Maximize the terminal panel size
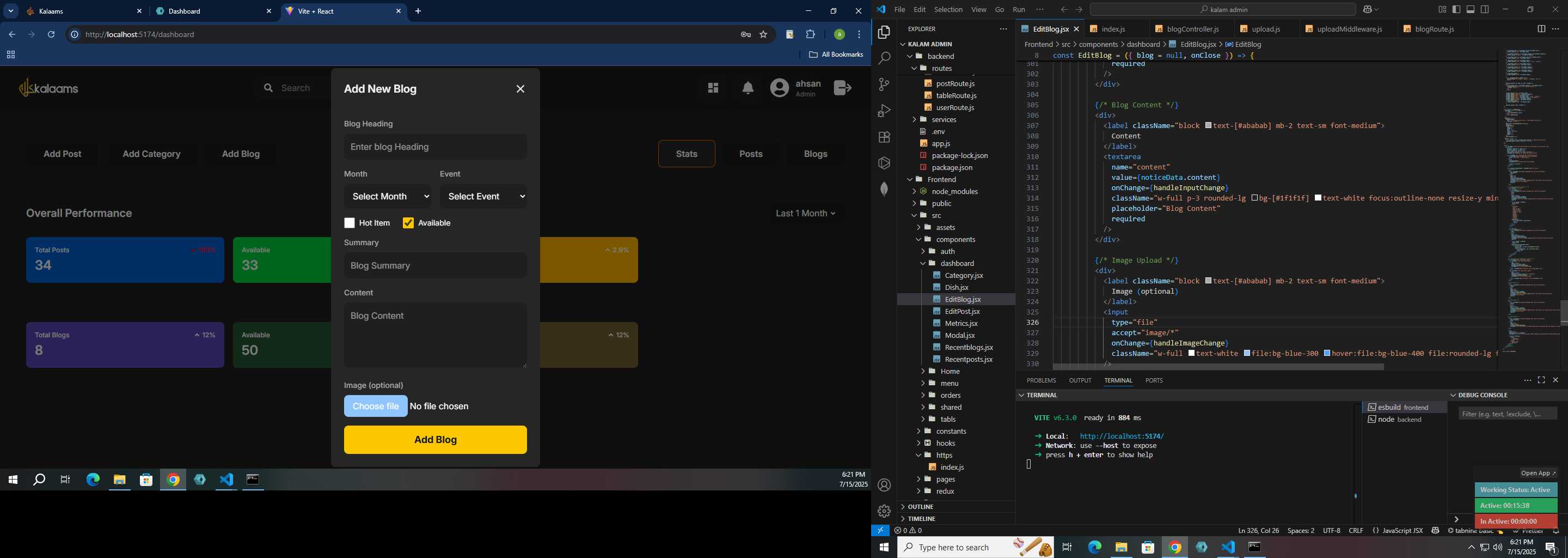Image resolution: width=1568 pixels, height=558 pixels. point(1541,380)
